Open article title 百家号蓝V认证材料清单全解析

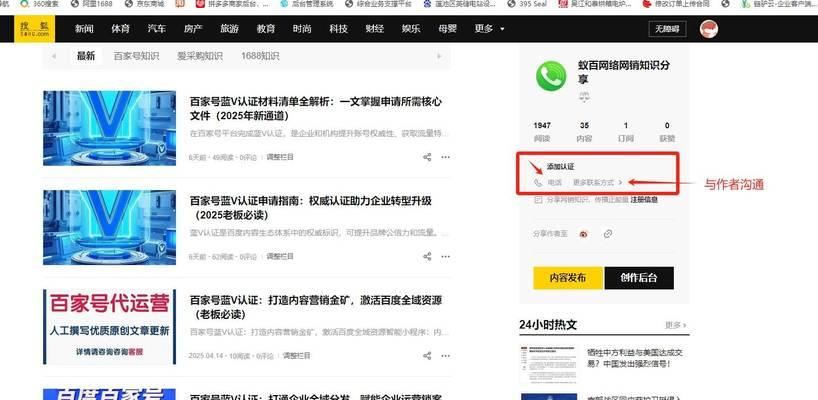pyautogui.click(x=316, y=108)
